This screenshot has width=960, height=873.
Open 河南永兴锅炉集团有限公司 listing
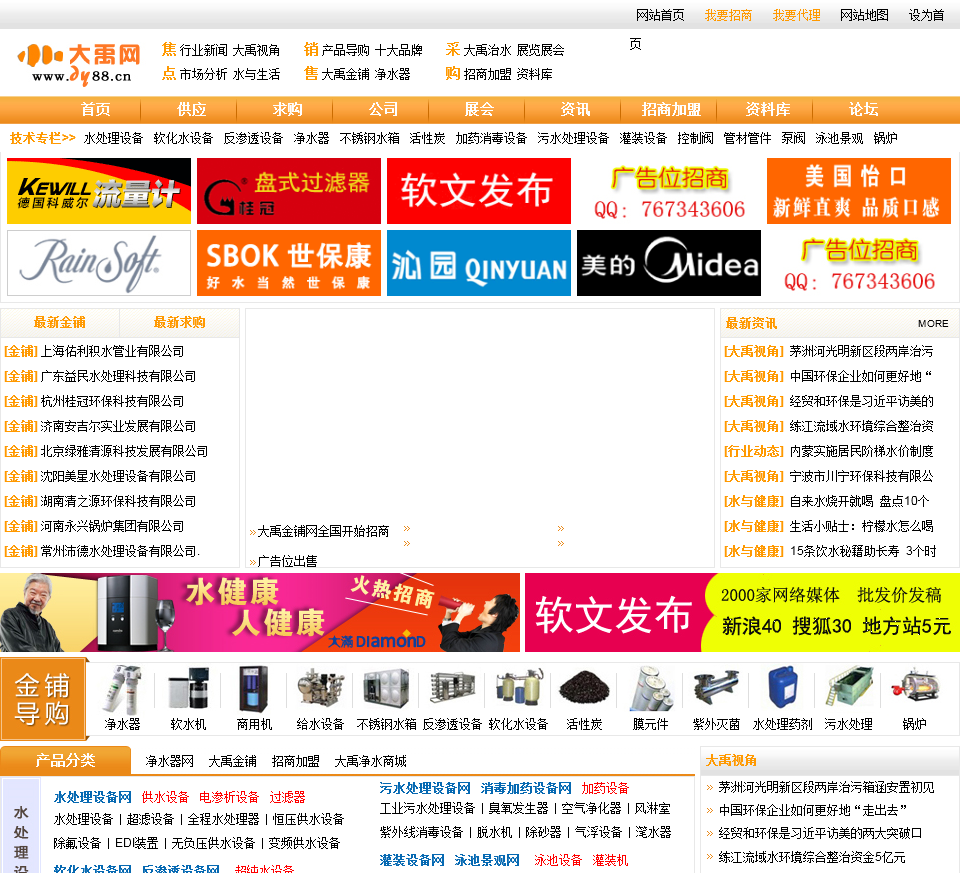(112, 526)
